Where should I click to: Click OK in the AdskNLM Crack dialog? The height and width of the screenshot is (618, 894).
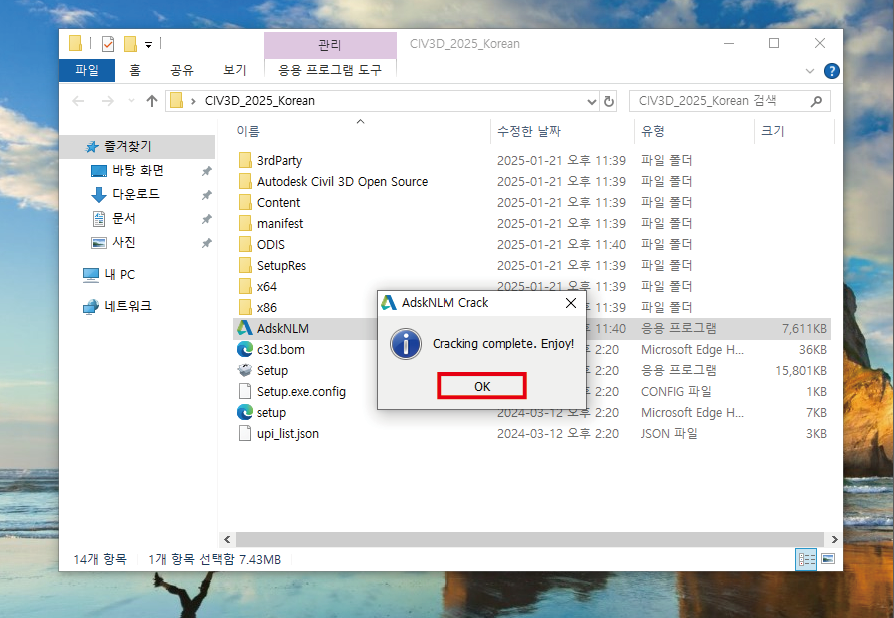pyautogui.click(x=482, y=386)
